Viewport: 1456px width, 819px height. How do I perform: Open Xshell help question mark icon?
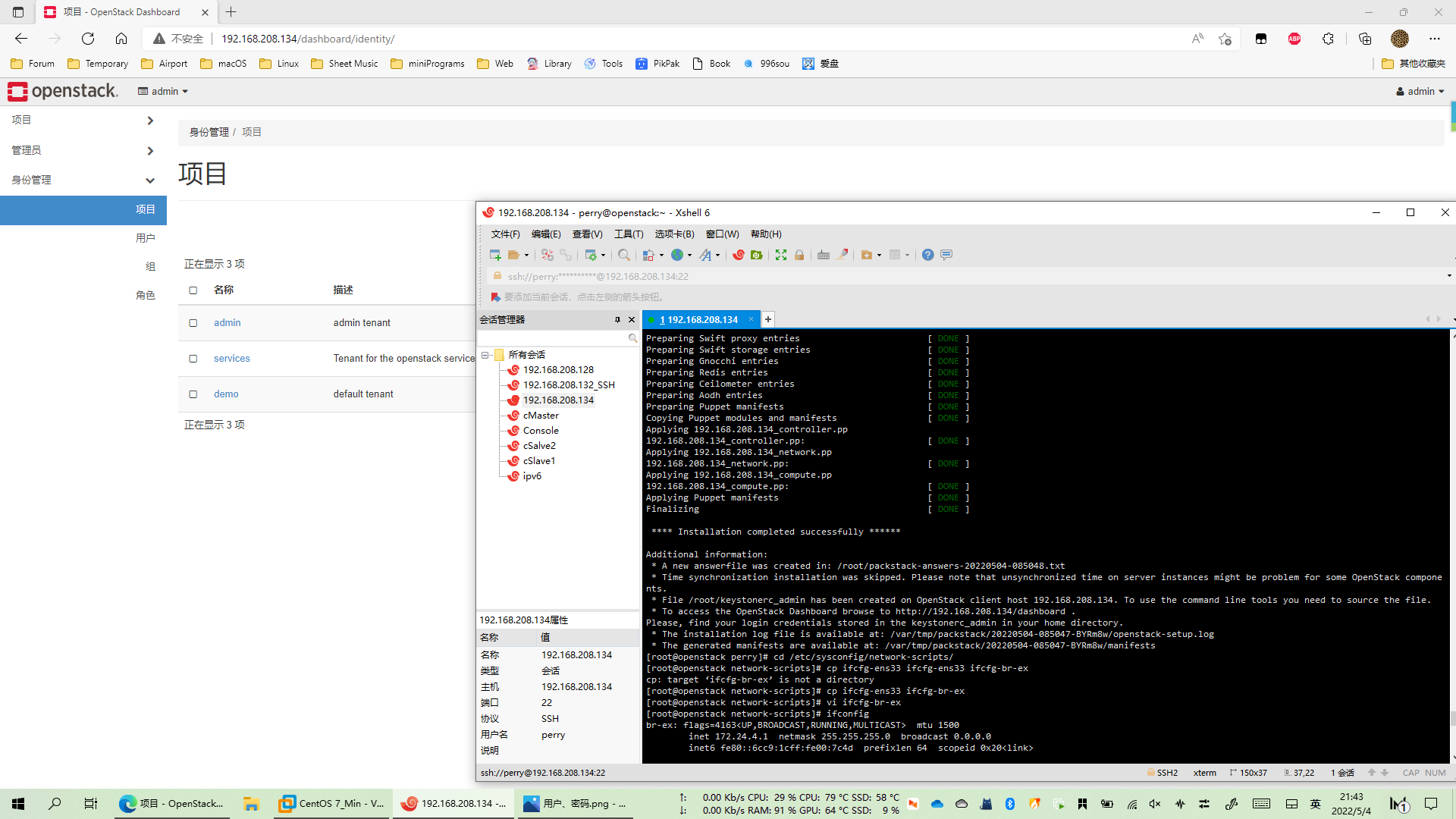(x=927, y=256)
